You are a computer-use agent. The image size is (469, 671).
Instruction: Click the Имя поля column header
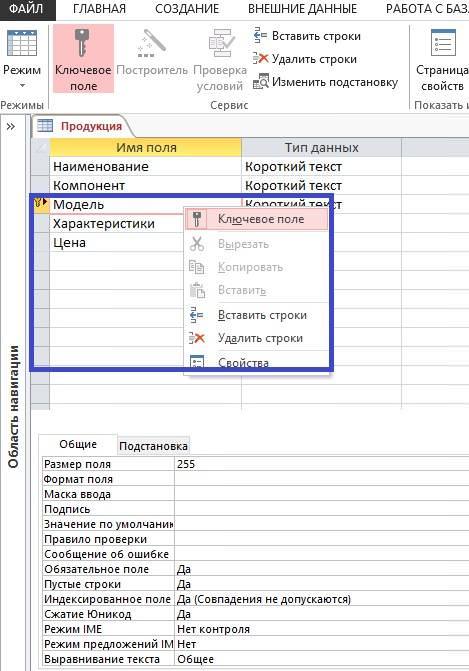(x=146, y=148)
